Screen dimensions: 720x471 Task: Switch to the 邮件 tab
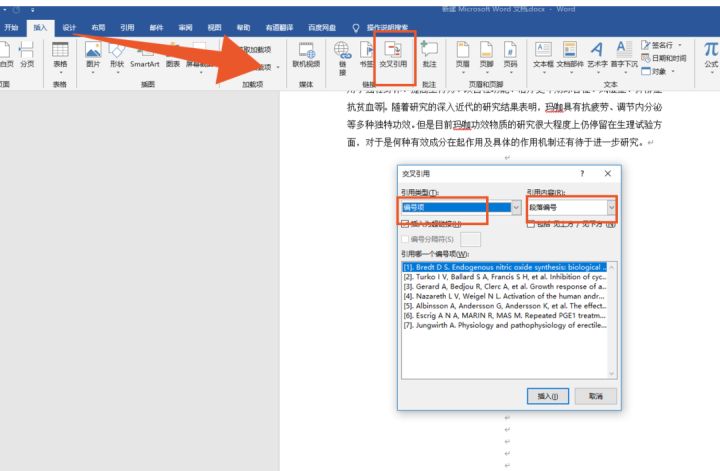(156, 28)
